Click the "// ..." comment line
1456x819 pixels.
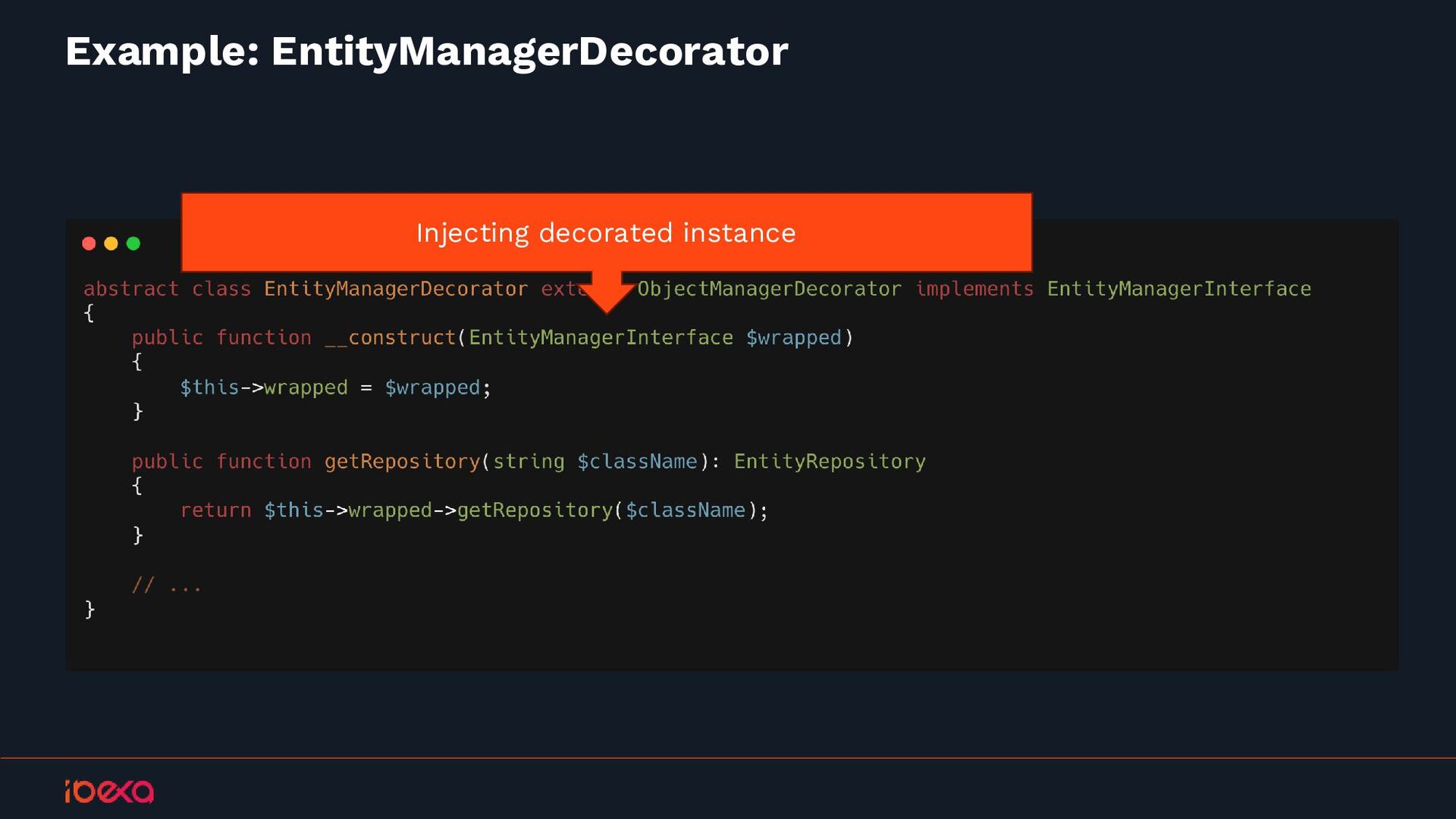(166, 585)
